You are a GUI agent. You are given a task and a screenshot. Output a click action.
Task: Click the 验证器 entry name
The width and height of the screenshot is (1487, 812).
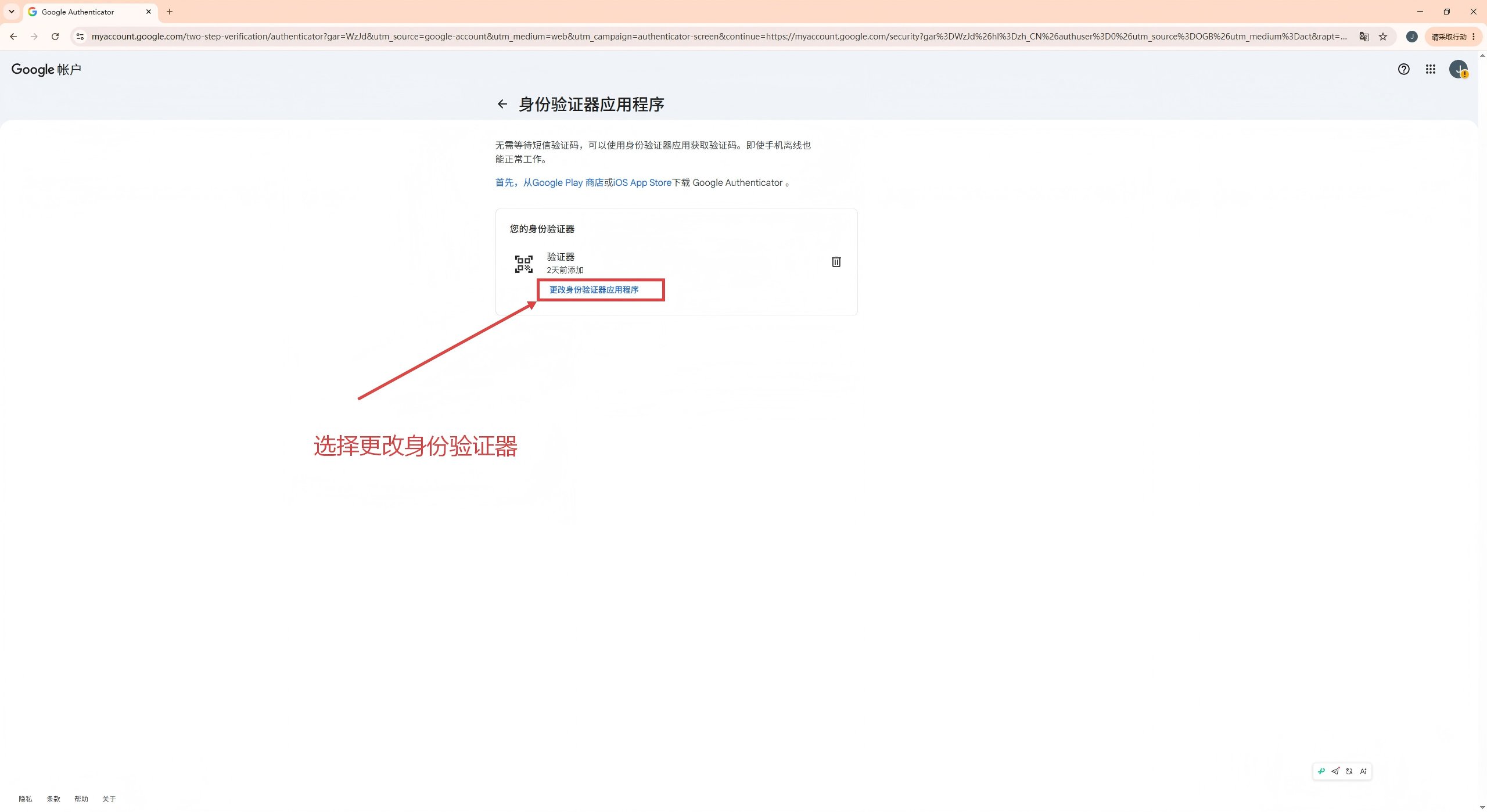(x=561, y=257)
